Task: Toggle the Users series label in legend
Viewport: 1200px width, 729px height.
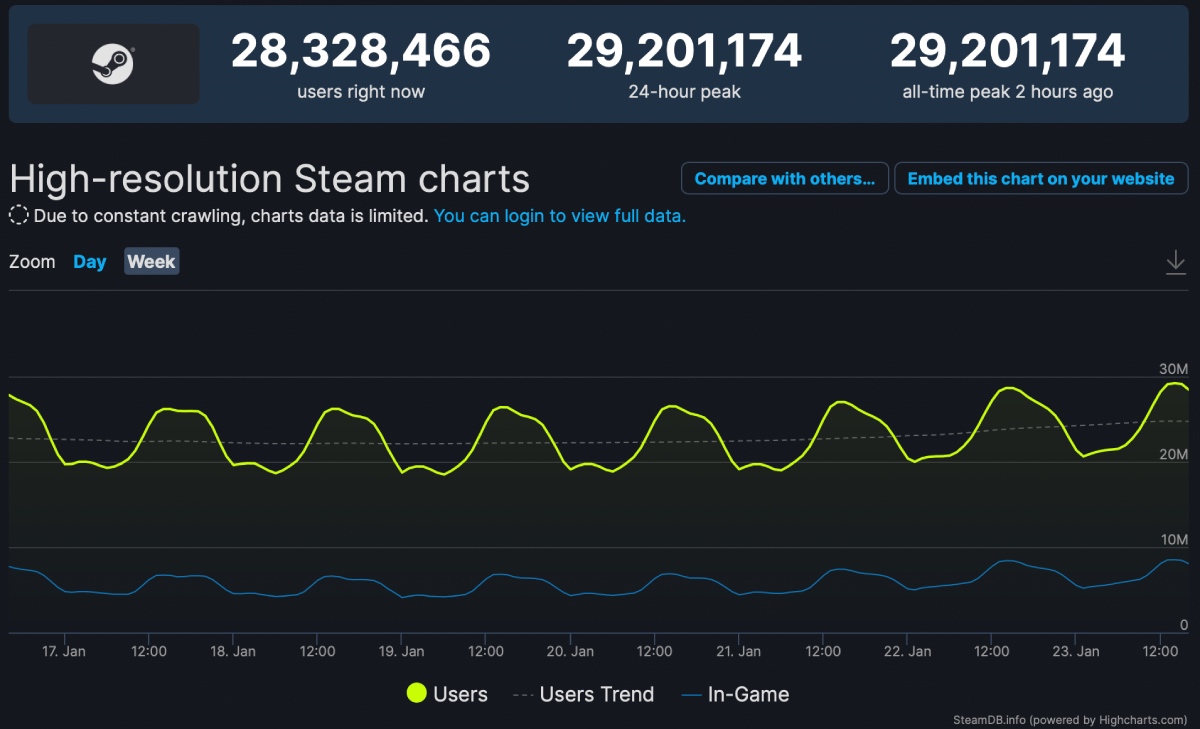Action: (x=460, y=694)
